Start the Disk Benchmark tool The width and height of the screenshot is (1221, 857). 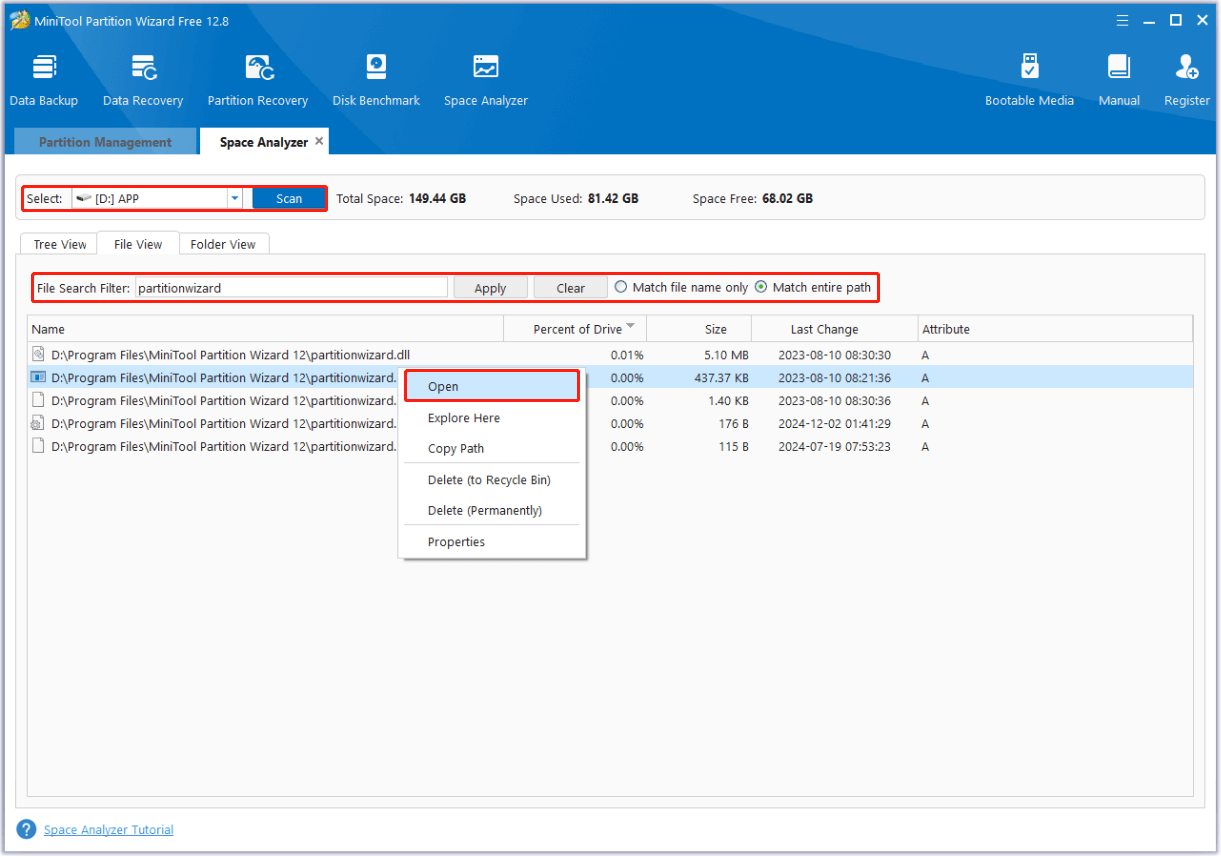(x=376, y=80)
